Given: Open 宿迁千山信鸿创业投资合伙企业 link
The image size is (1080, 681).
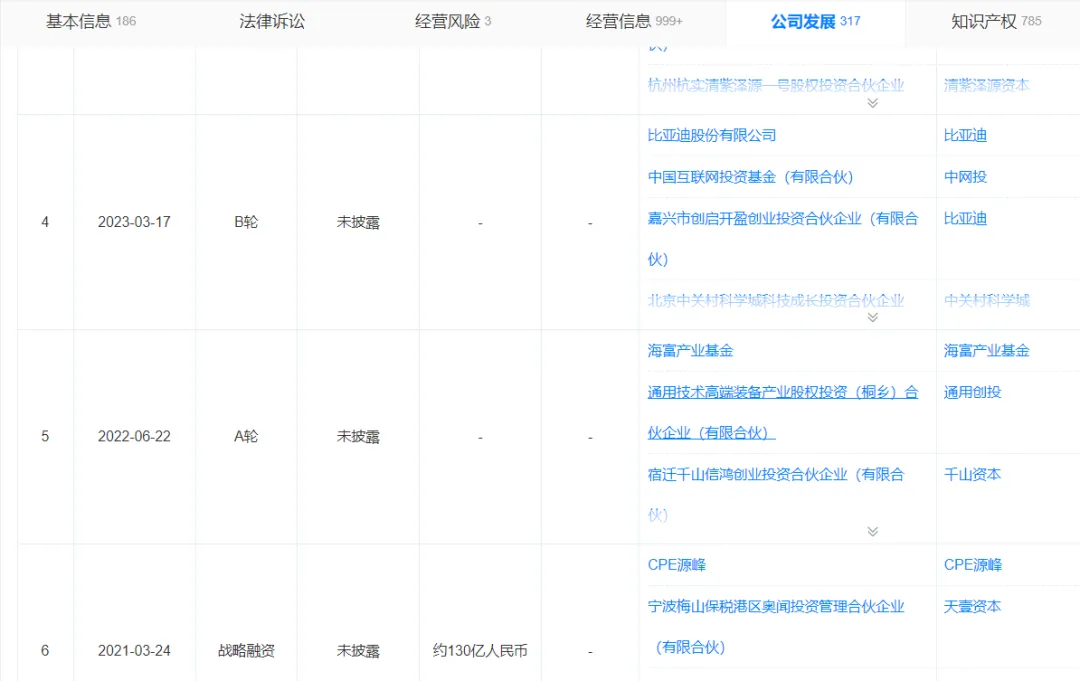Looking at the screenshot, I should coord(776,494).
